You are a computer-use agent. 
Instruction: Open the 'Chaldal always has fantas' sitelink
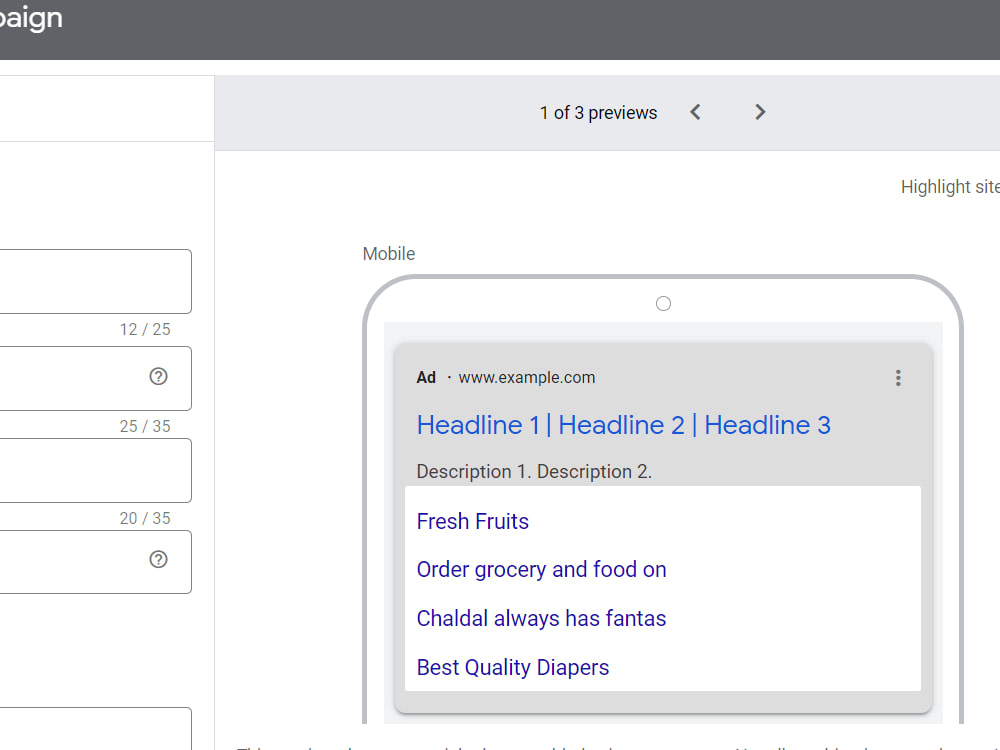541,618
